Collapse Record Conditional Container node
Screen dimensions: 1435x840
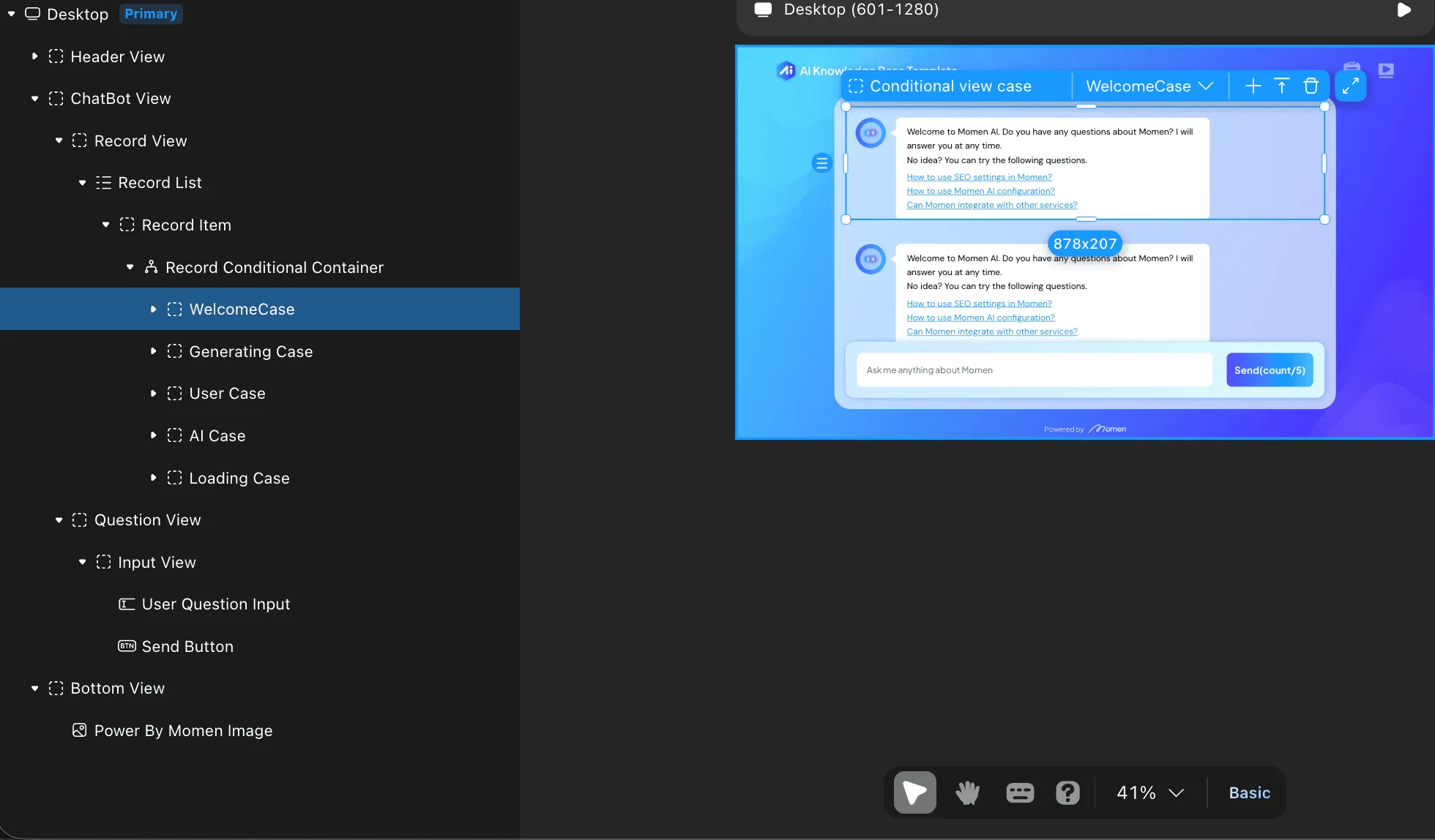point(130,267)
